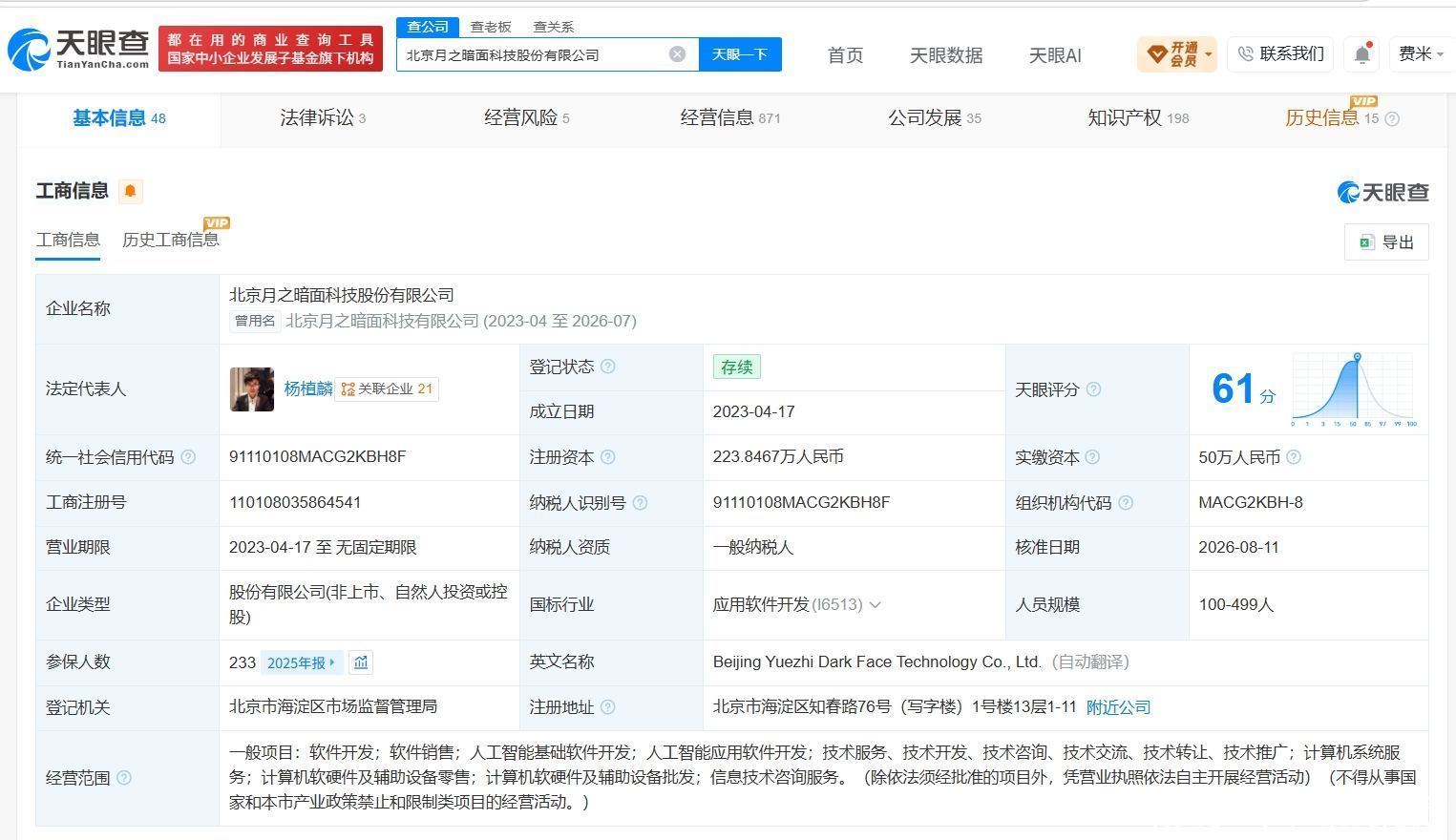Go to 首页 in navigation
The width and height of the screenshot is (1456, 840).
[x=845, y=55]
